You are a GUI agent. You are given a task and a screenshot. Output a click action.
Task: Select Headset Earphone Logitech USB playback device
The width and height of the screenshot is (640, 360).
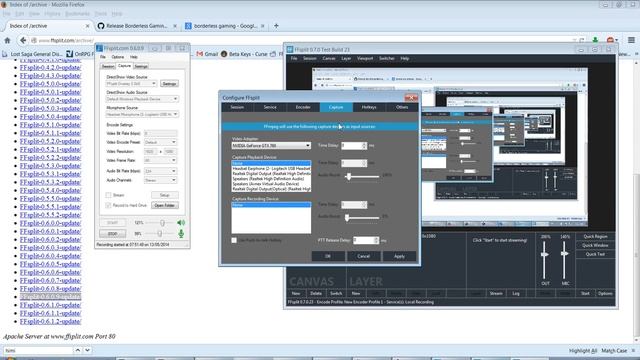pos(271,169)
